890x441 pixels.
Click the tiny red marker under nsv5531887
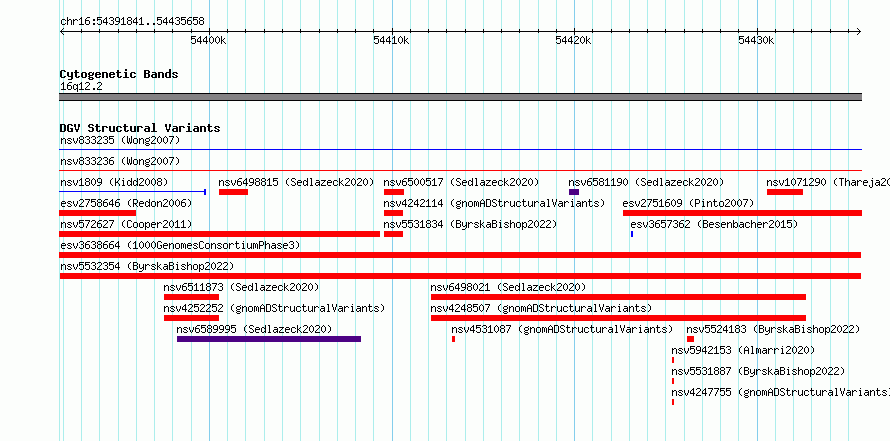click(x=673, y=381)
